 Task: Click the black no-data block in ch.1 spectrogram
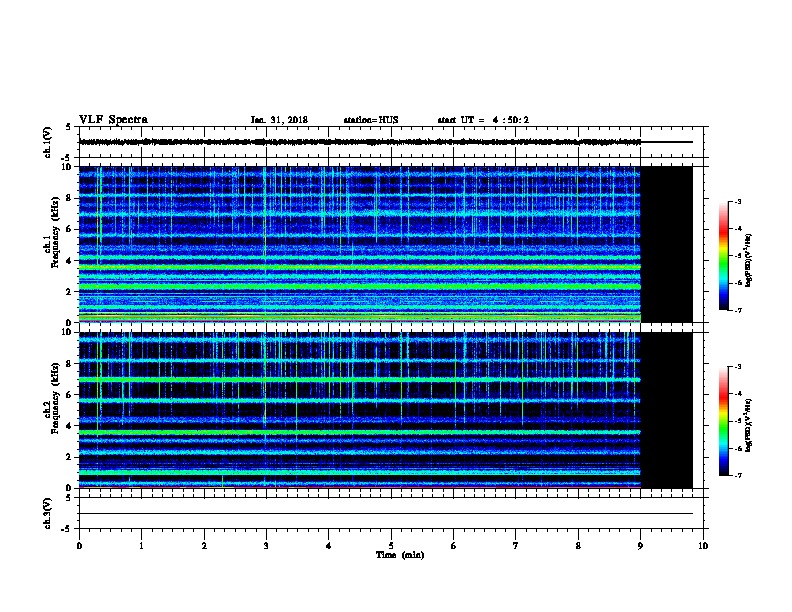667,244
